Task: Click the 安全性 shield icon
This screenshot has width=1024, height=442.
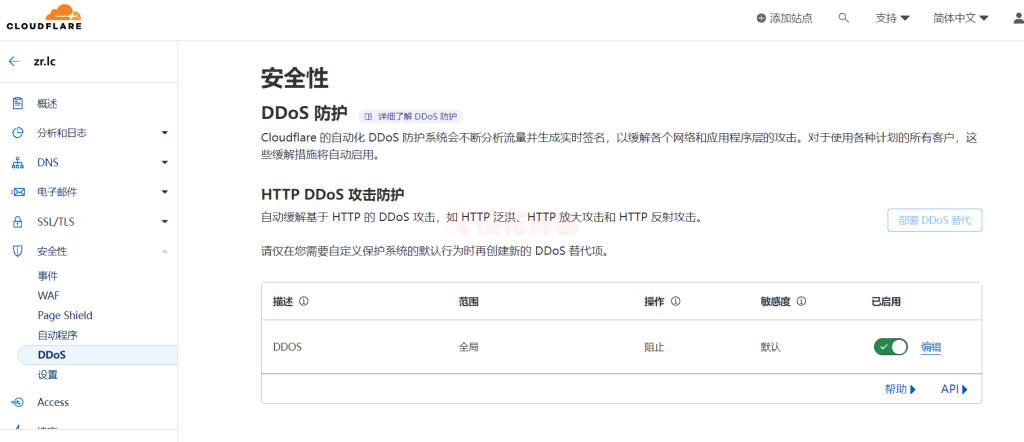Action: pyautogui.click(x=18, y=251)
